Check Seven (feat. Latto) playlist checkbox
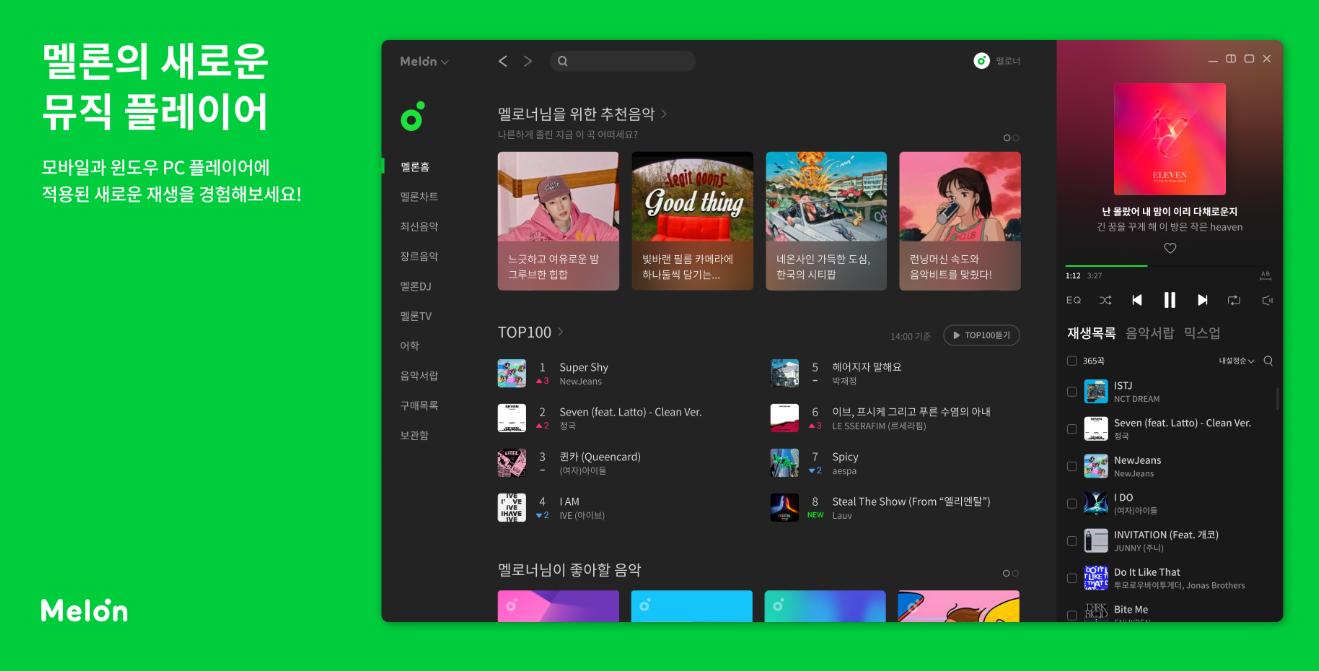Screen dimensions: 1319x671 1072,429
